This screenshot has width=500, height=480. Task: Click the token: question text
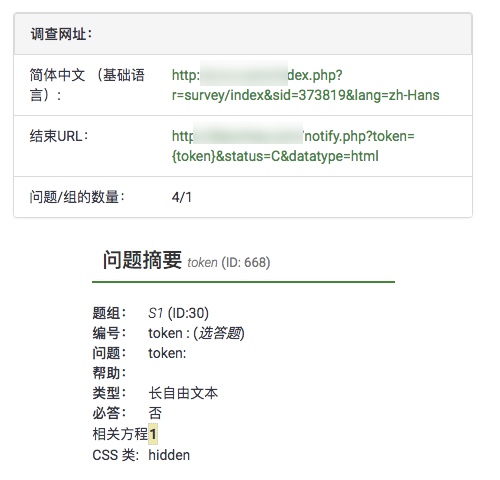[167, 353]
